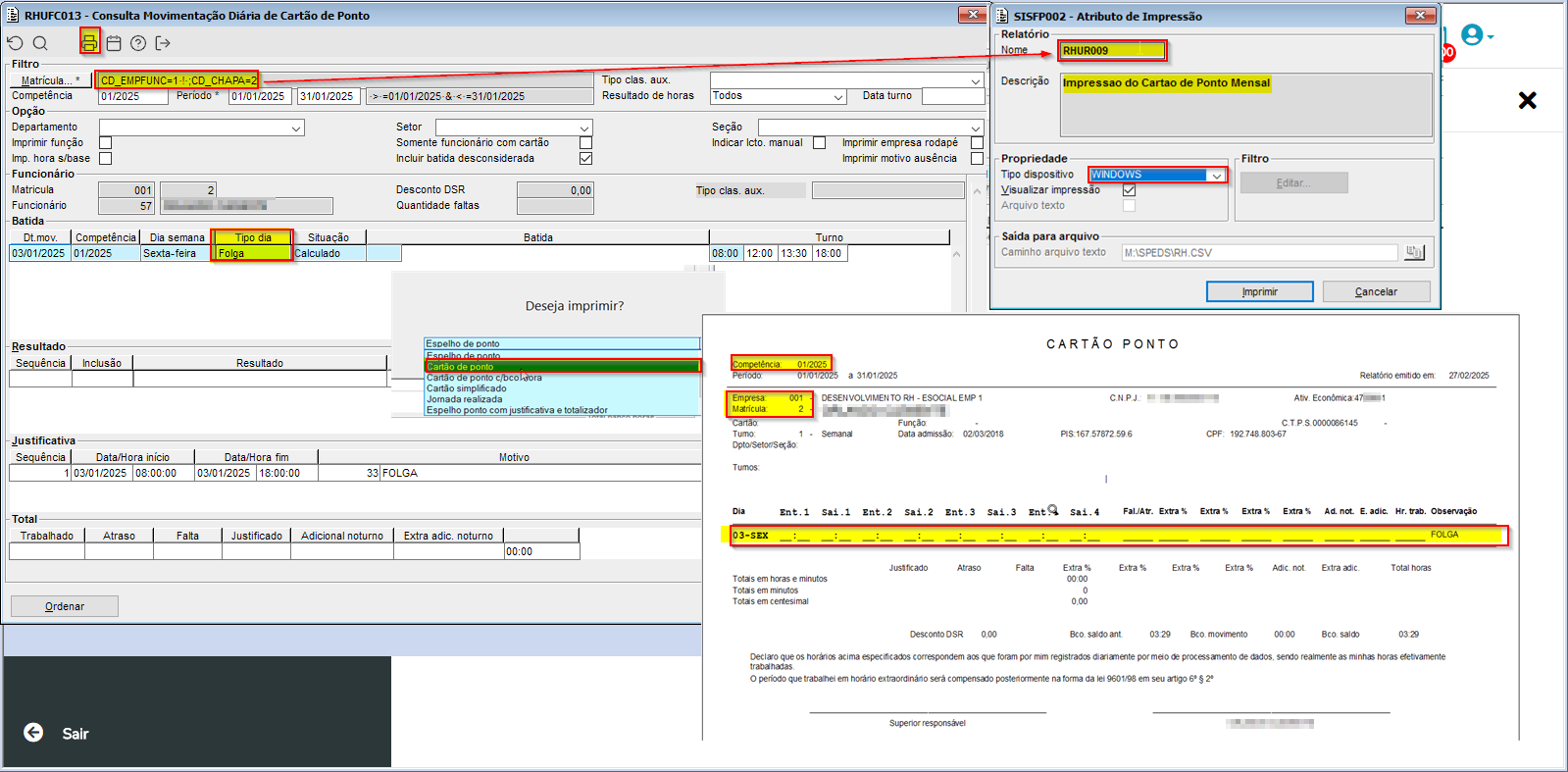Image resolution: width=1568 pixels, height=772 pixels.
Task: Open the print type combo showing Espelho de ponto
Action: (x=562, y=343)
